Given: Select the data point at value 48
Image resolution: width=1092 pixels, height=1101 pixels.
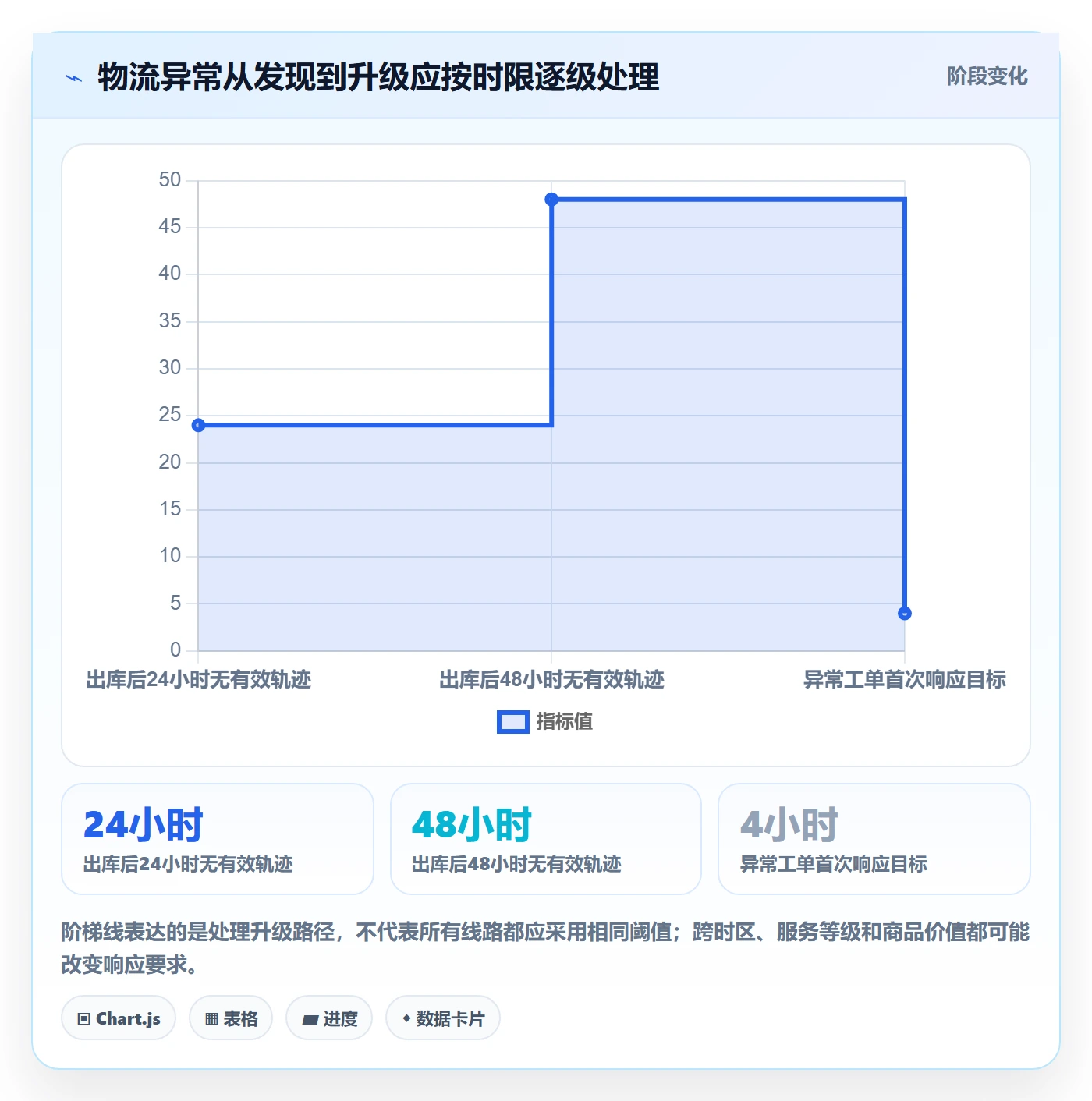Looking at the screenshot, I should pos(551,199).
